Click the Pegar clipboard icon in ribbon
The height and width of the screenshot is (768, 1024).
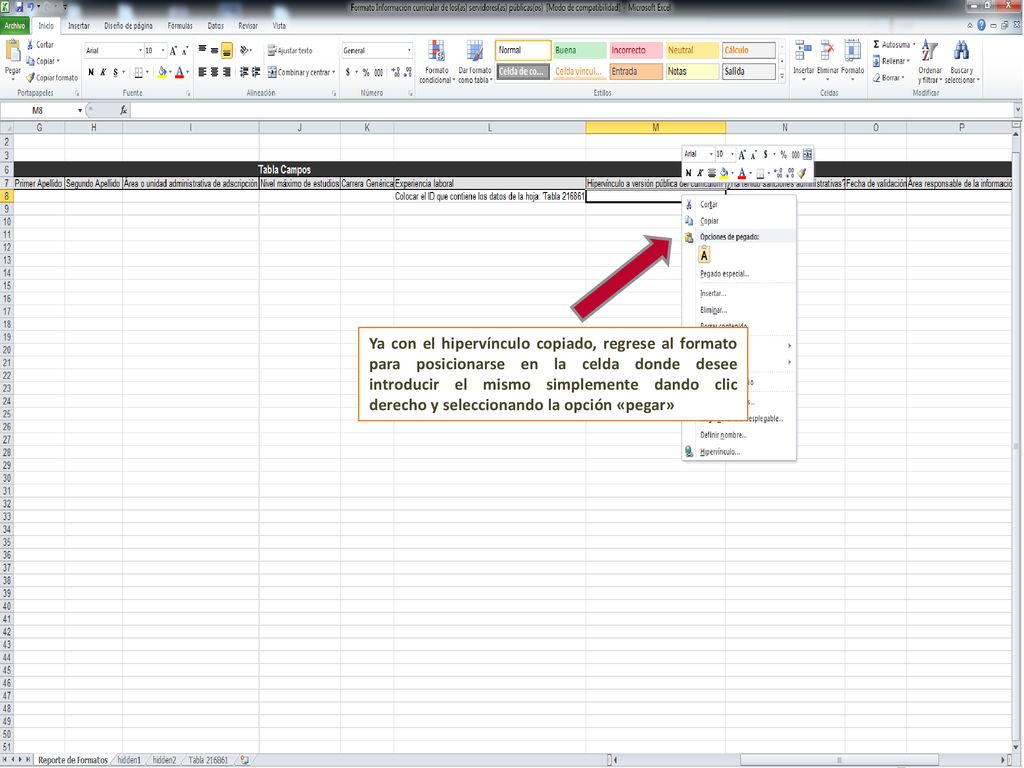point(13,51)
